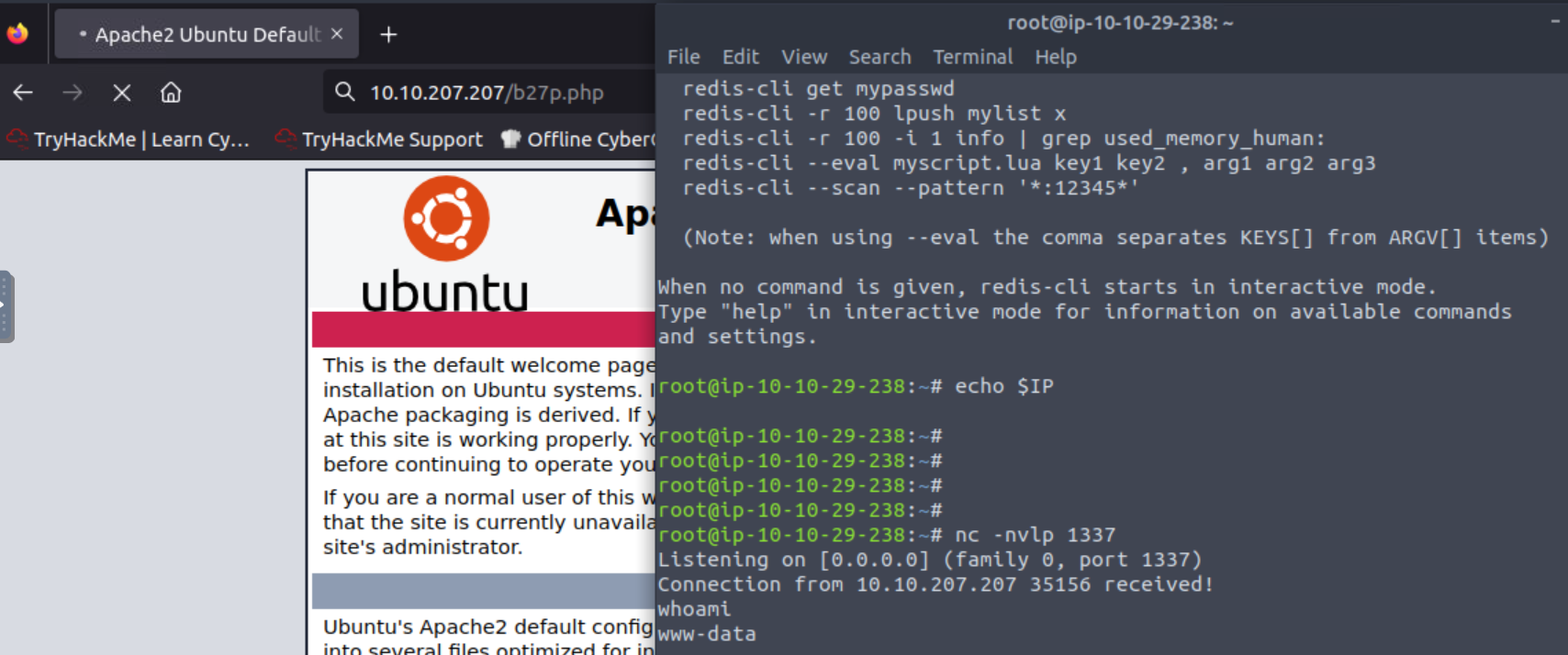Click the forward navigation arrow

point(73,93)
